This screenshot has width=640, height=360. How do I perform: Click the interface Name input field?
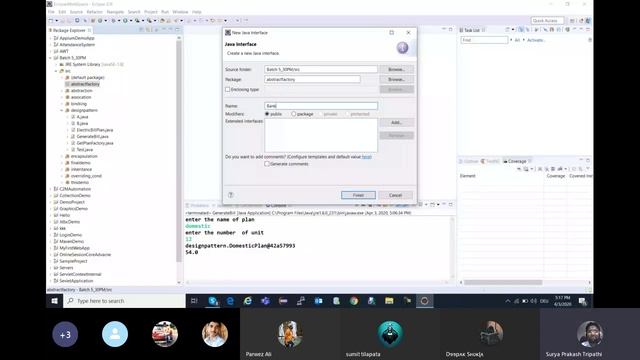[321, 106]
